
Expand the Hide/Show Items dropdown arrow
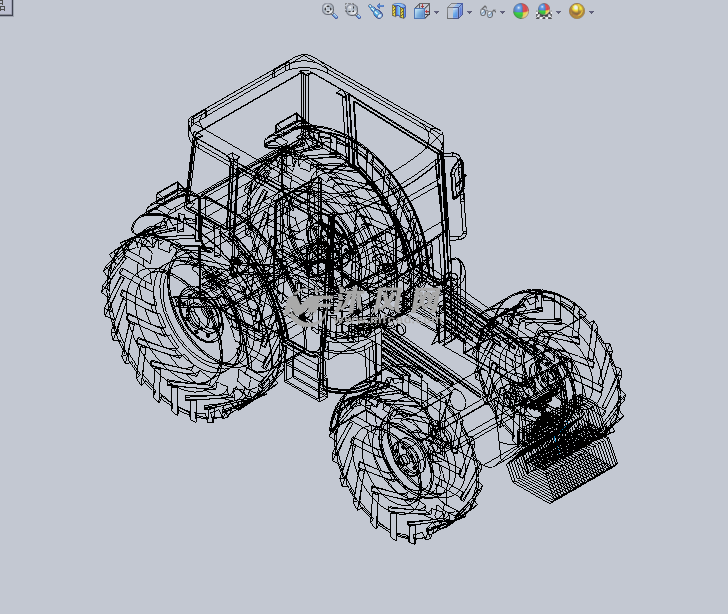[x=502, y=13]
